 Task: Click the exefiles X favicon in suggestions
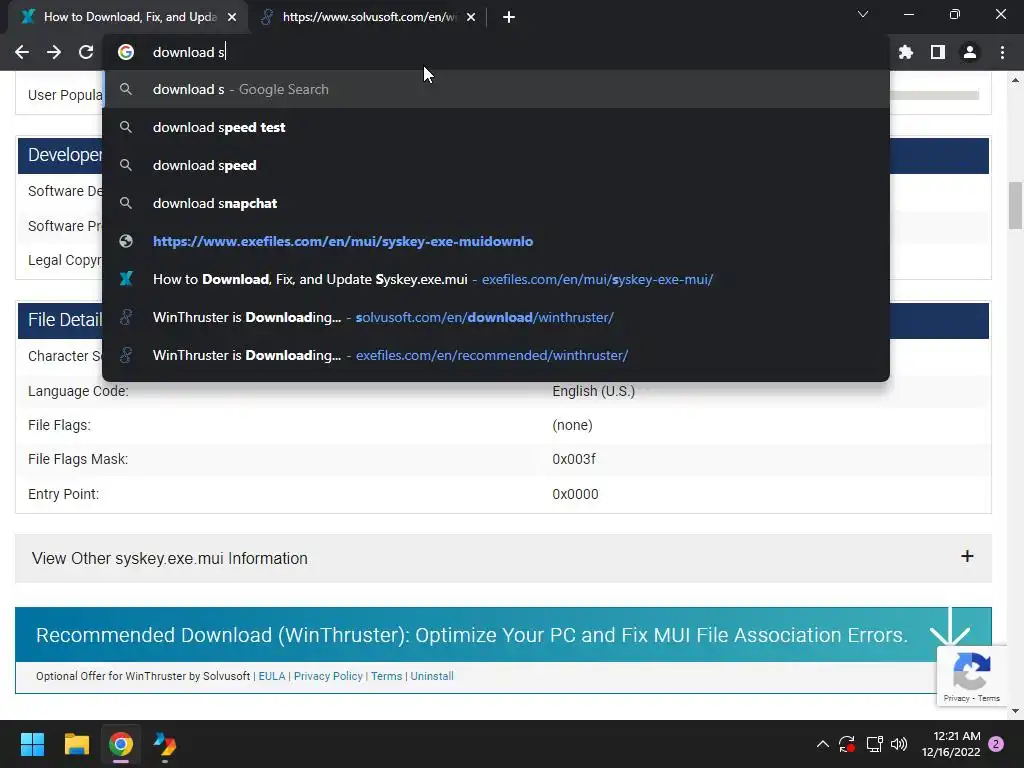pos(126,279)
